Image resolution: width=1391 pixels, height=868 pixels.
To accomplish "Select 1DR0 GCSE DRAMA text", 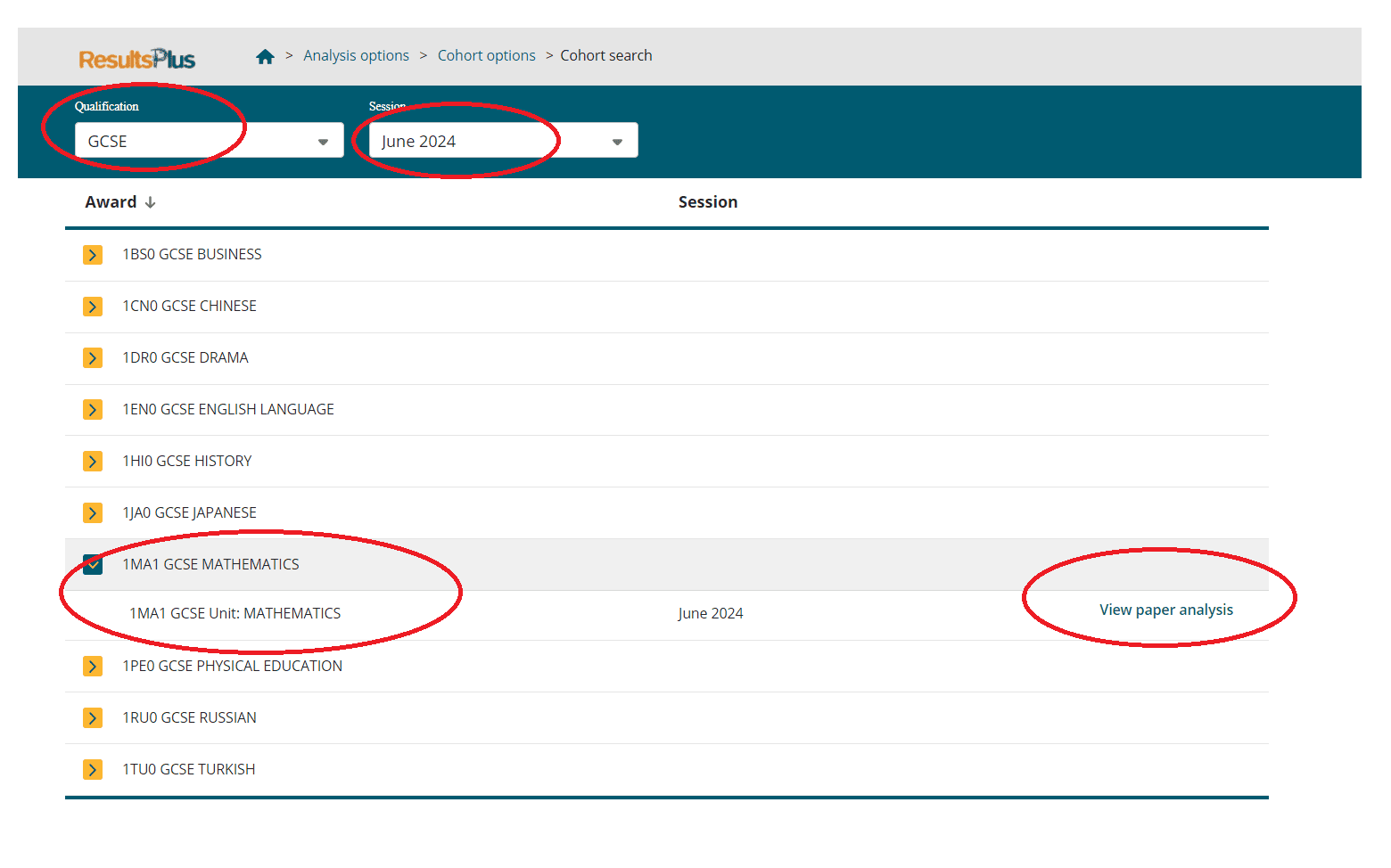I will click(x=185, y=358).
